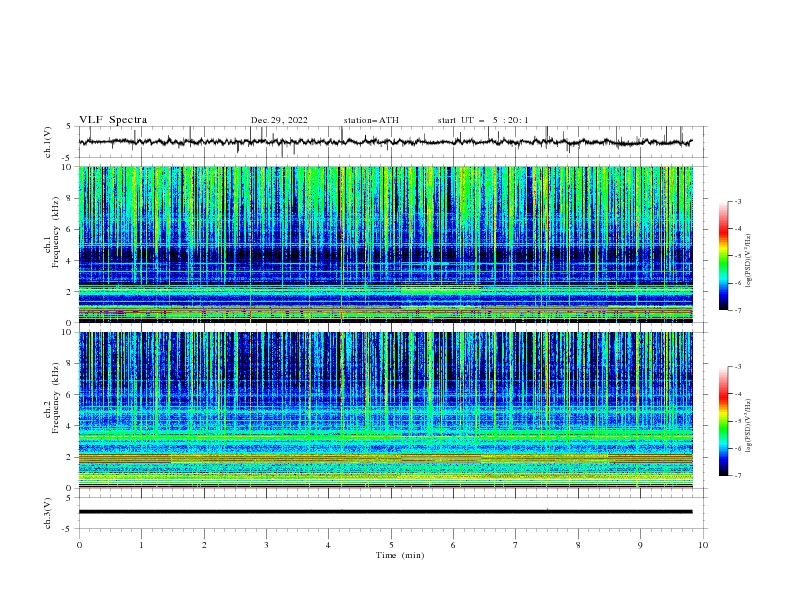The image size is (792, 612).
Task: Click the '7' tick label on time axis
Action: (x=516, y=545)
